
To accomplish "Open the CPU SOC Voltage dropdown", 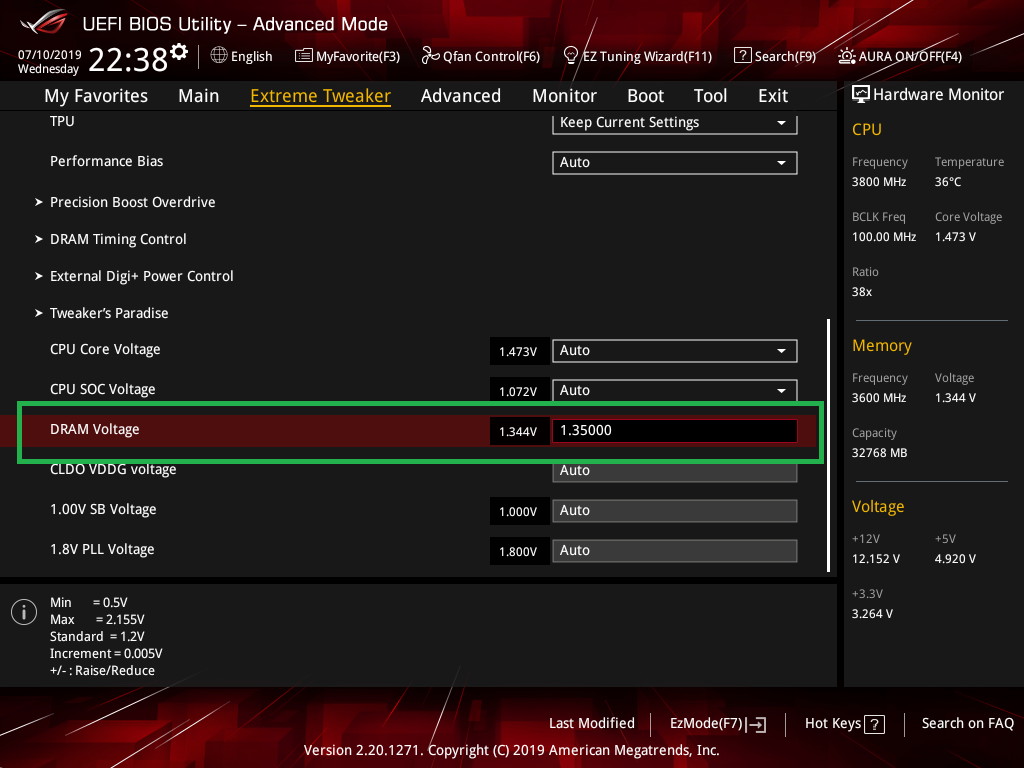I will (675, 391).
